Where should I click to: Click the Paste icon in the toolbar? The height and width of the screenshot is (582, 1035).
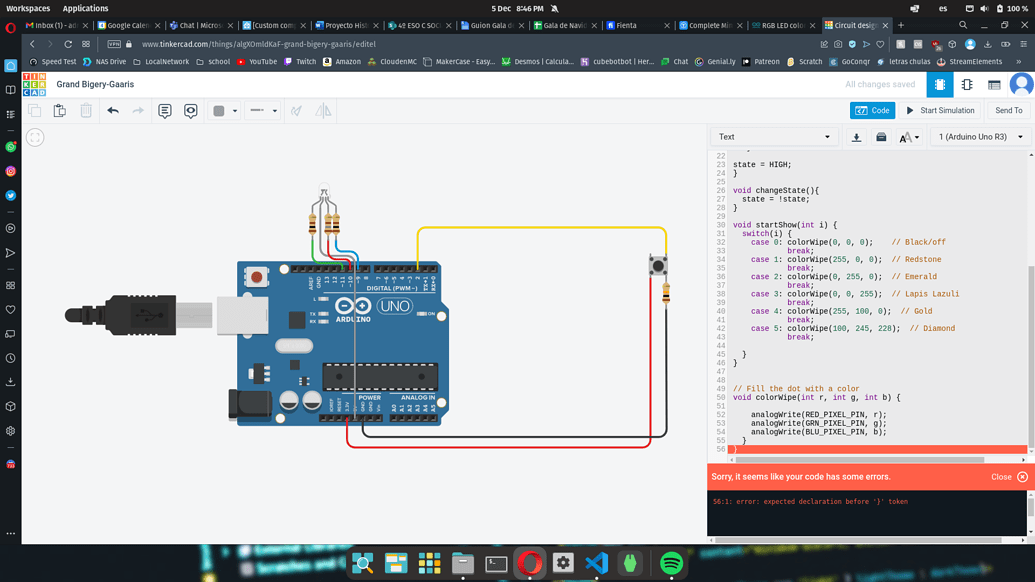58,111
